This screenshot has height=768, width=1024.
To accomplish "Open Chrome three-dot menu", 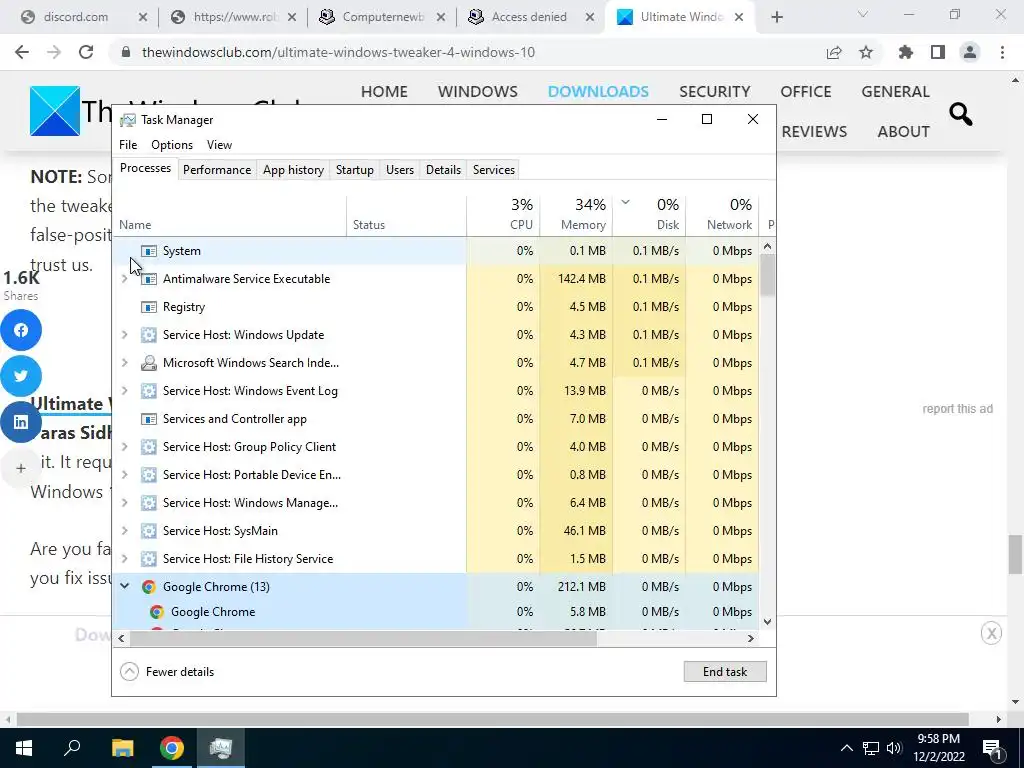I will [1002, 52].
